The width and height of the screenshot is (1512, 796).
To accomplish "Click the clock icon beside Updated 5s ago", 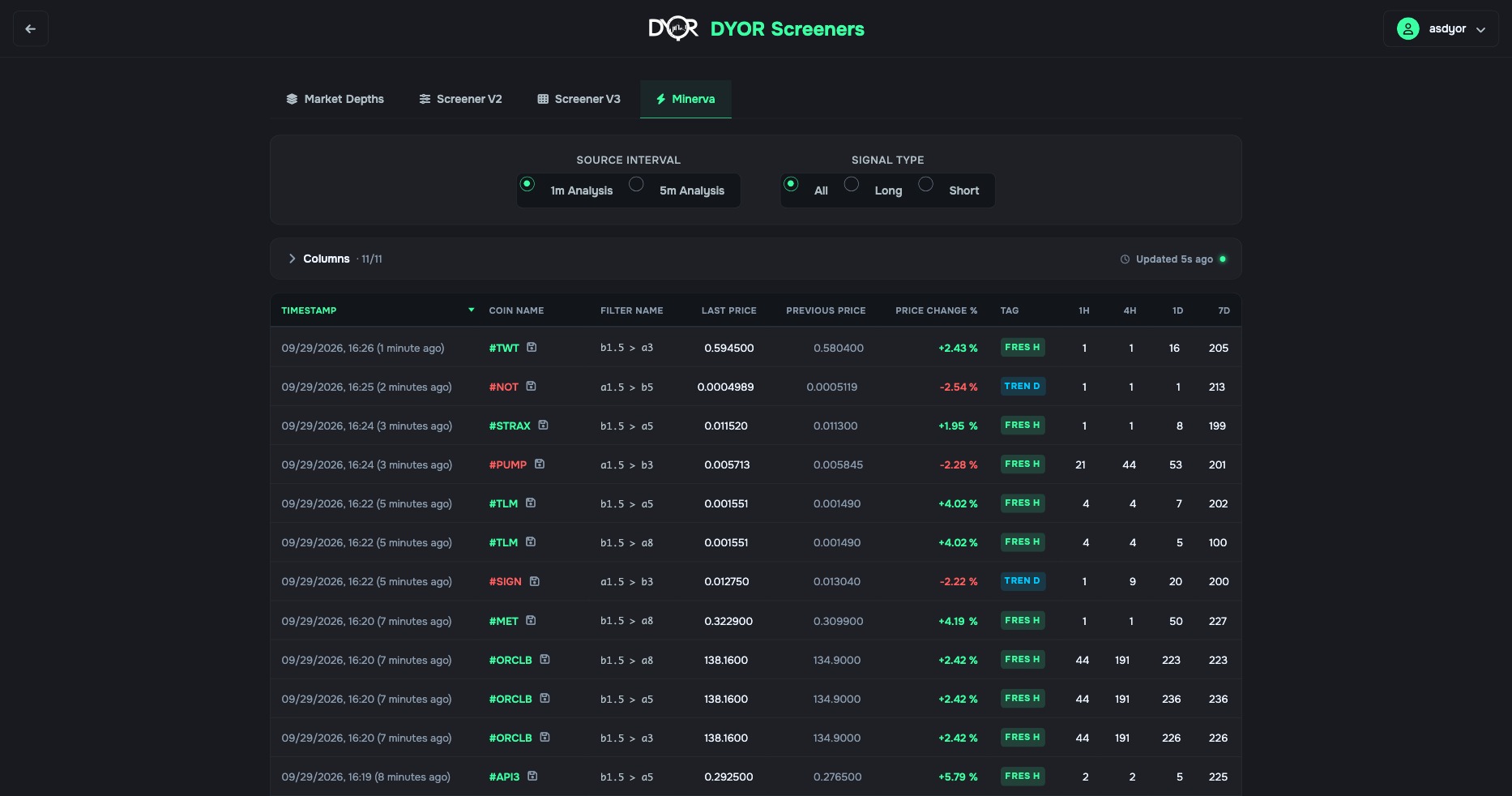I will tap(1125, 259).
